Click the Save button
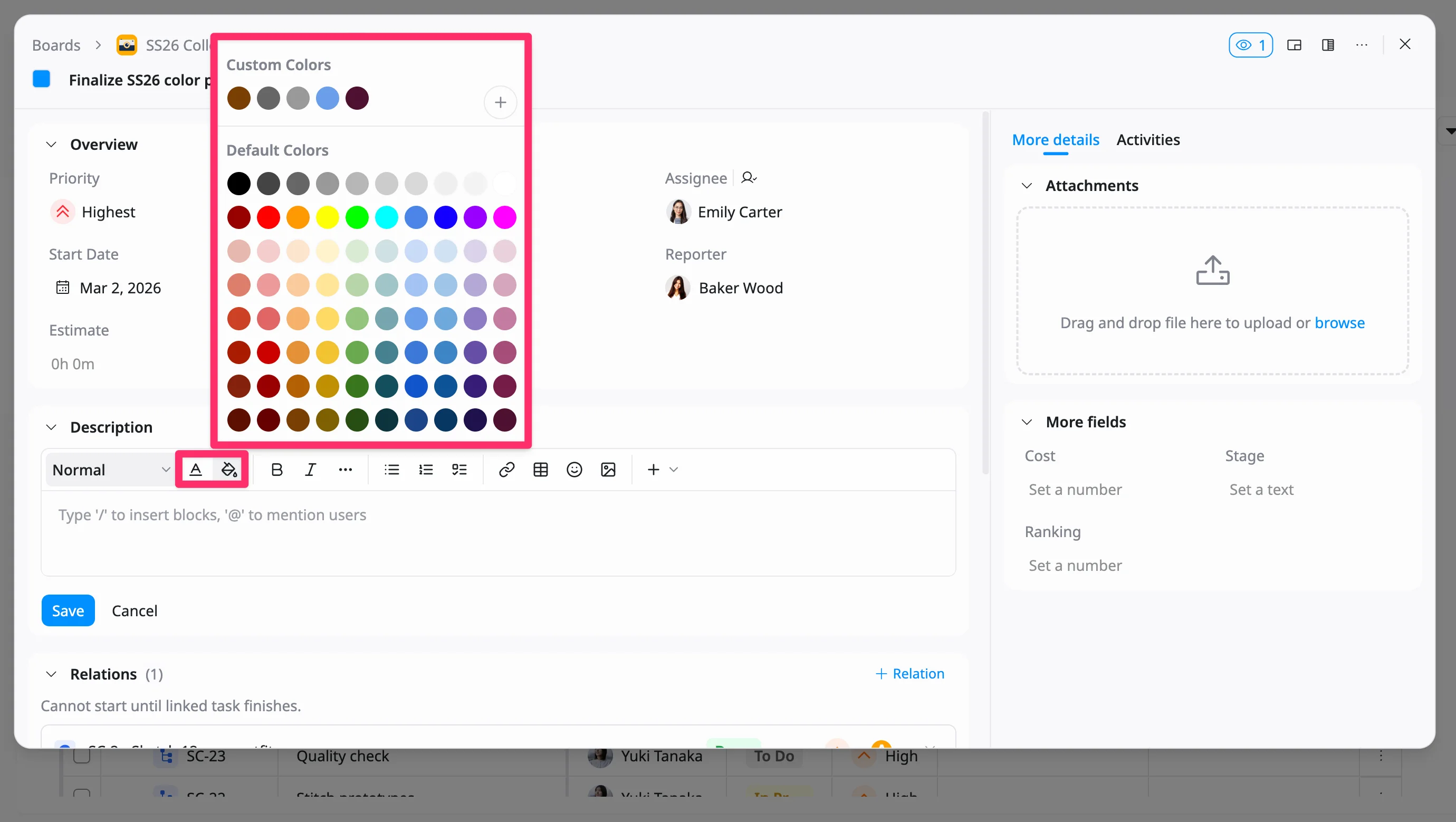Image resolution: width=1456 pixels, height=822 pixels. coord(68,610)
